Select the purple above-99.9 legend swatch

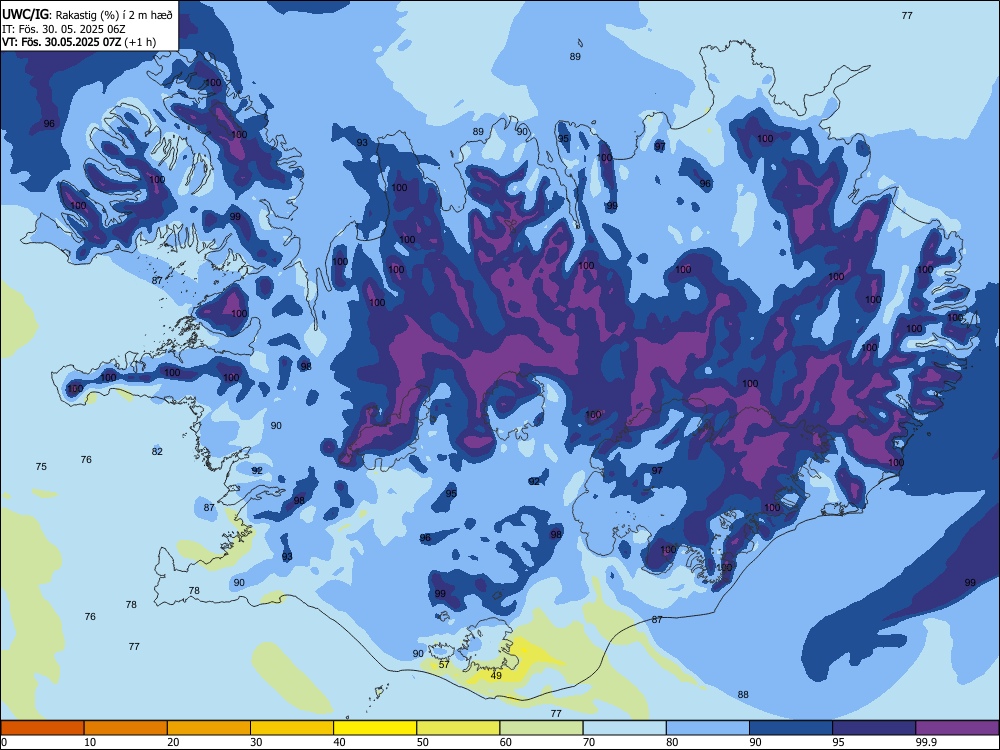(x=957, y=728)
